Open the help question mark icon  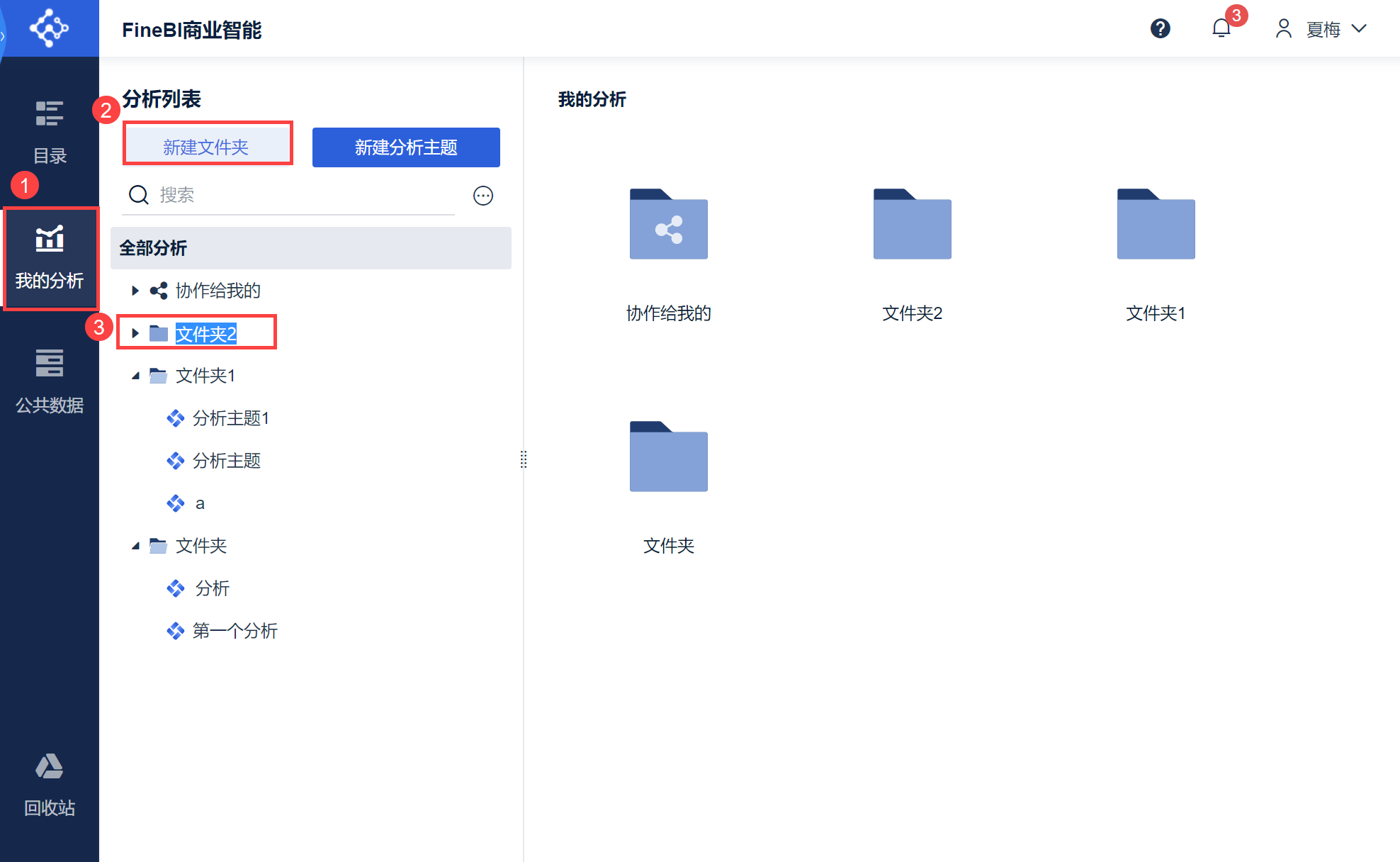pyautogui.click(x=1160, y=28)
